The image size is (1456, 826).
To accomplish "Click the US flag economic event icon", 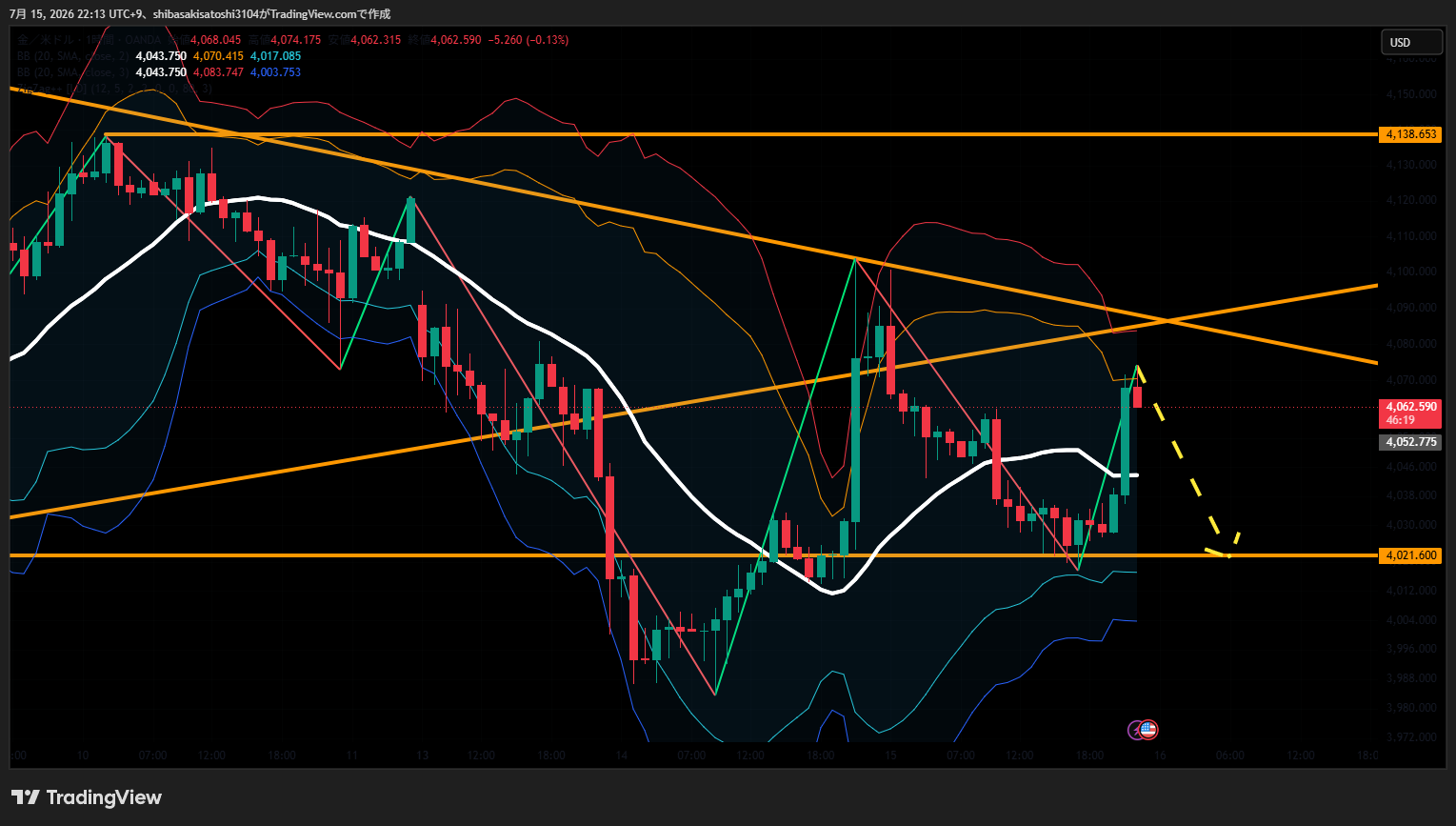I will [1148, 730].
